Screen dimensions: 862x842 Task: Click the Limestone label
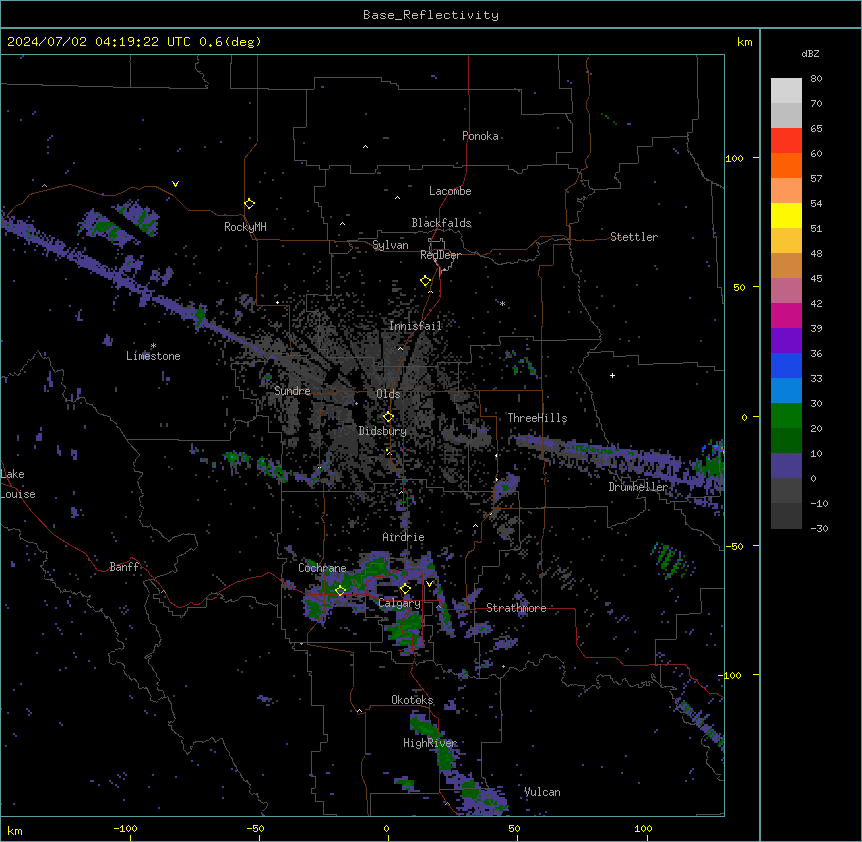coord(153,356)
